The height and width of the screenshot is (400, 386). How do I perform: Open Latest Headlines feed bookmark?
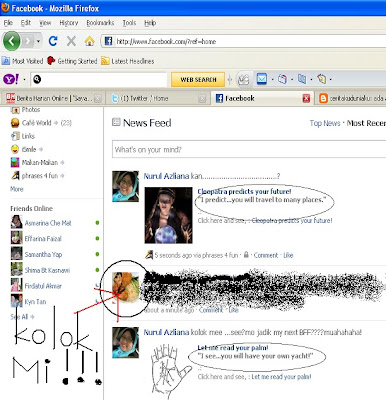[x=128, y=61]
